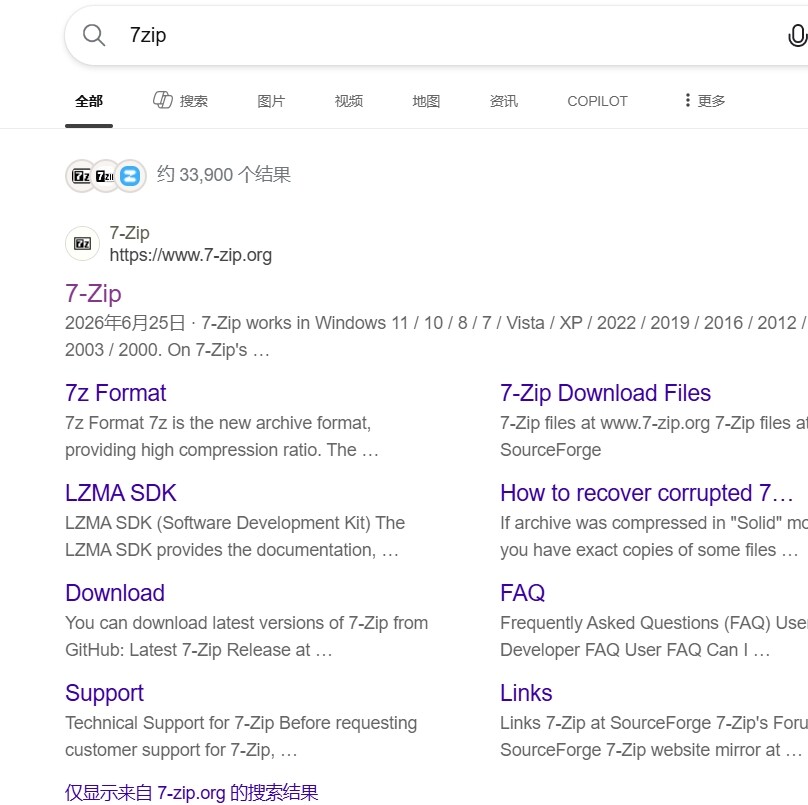This screenshot has width=808, height=805.
Task: Open the 7-Zip Download Files sublink
Action: click(605, 393)
